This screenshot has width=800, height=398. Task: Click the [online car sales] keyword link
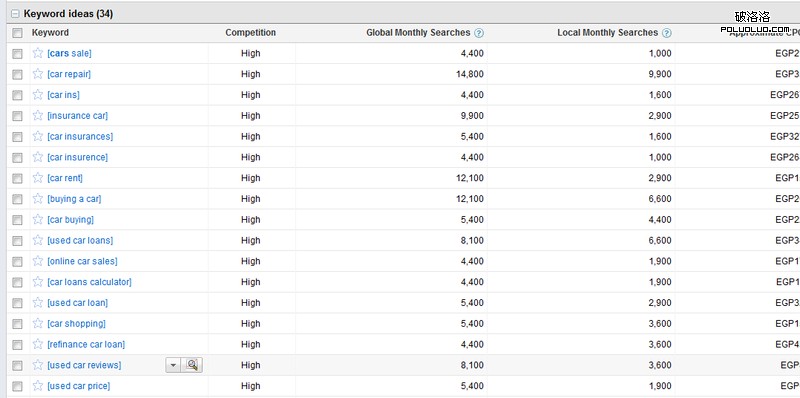(82, 261)
